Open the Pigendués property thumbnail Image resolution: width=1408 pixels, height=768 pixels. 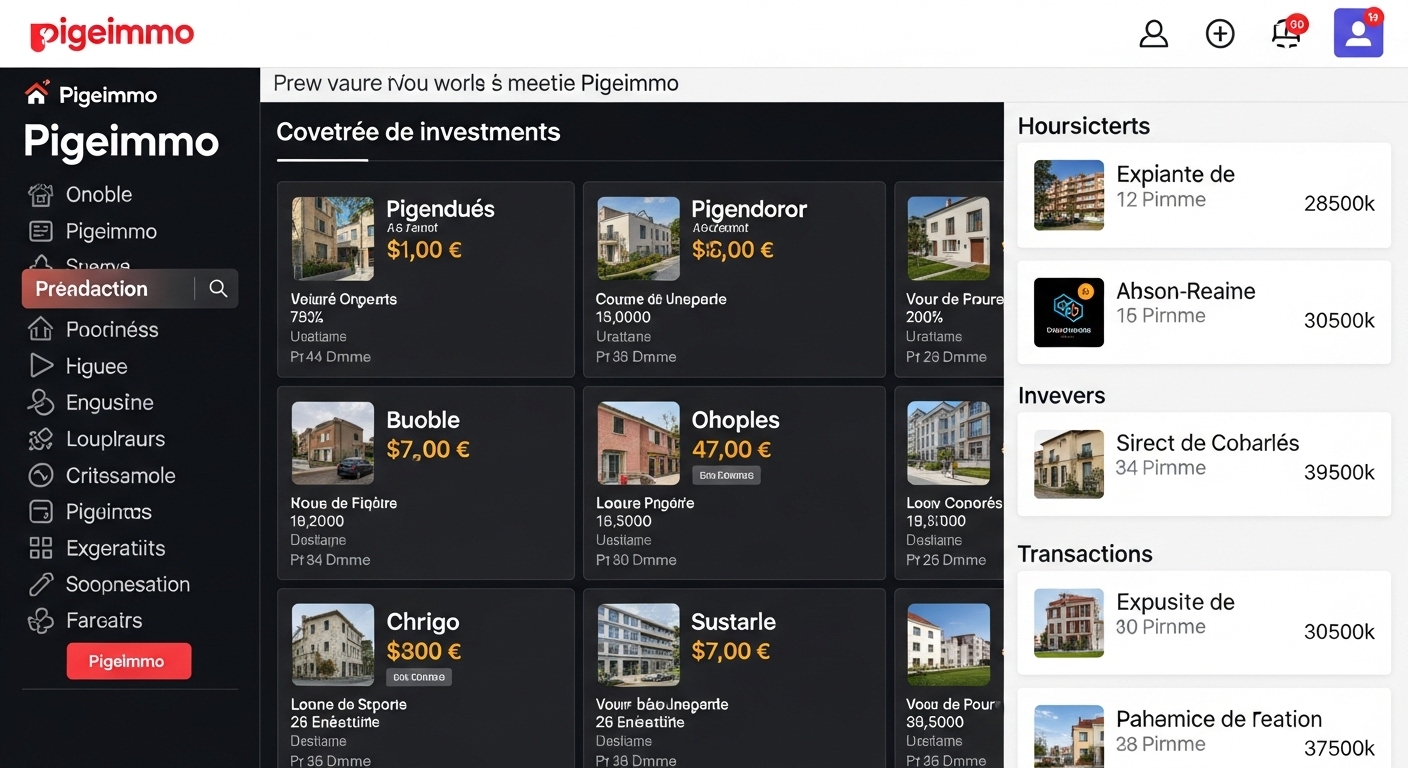(x=332, y=238)
